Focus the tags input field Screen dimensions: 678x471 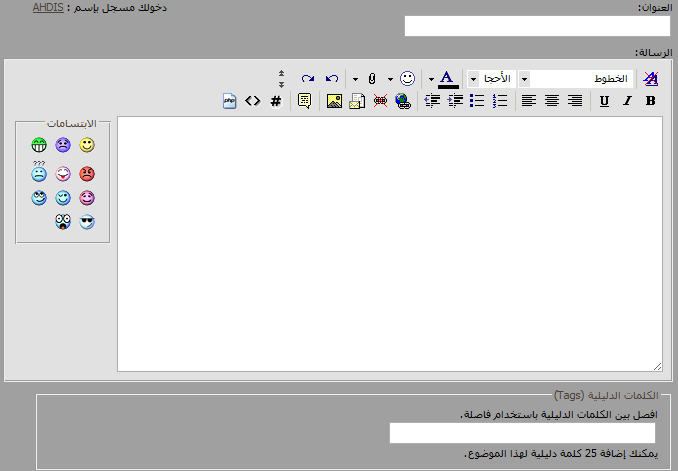pos(522,433)
